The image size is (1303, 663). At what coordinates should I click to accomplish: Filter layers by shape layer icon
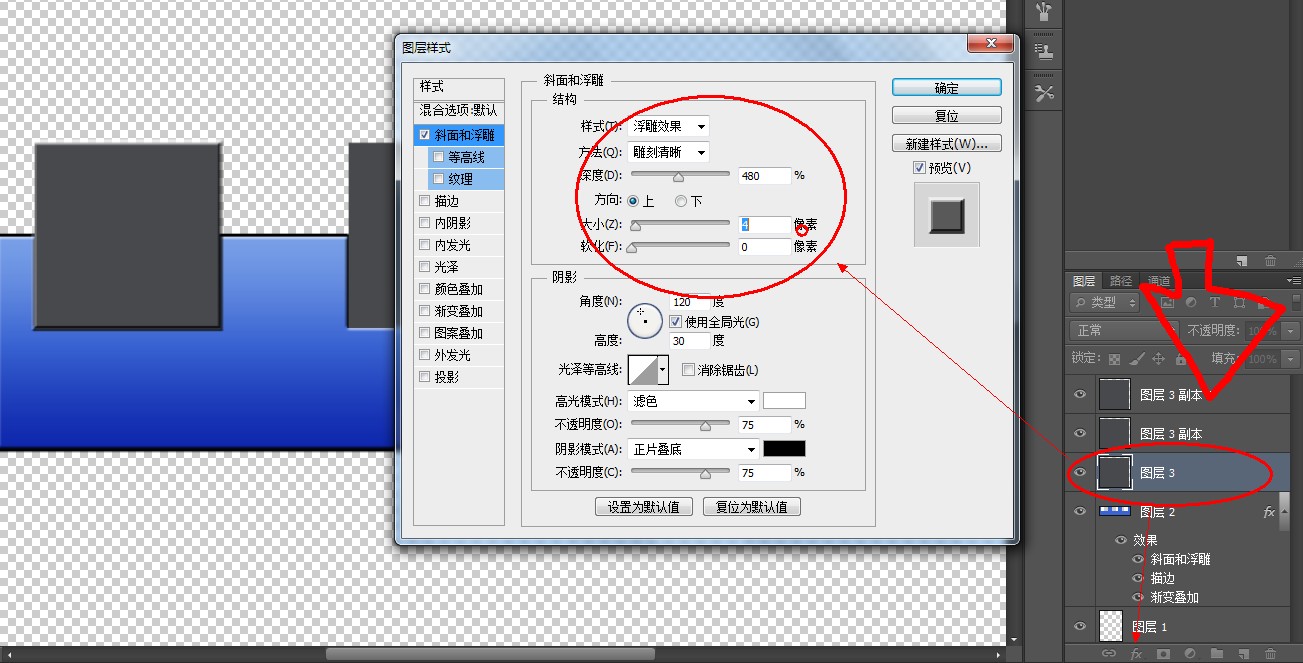coord(1239,302)
